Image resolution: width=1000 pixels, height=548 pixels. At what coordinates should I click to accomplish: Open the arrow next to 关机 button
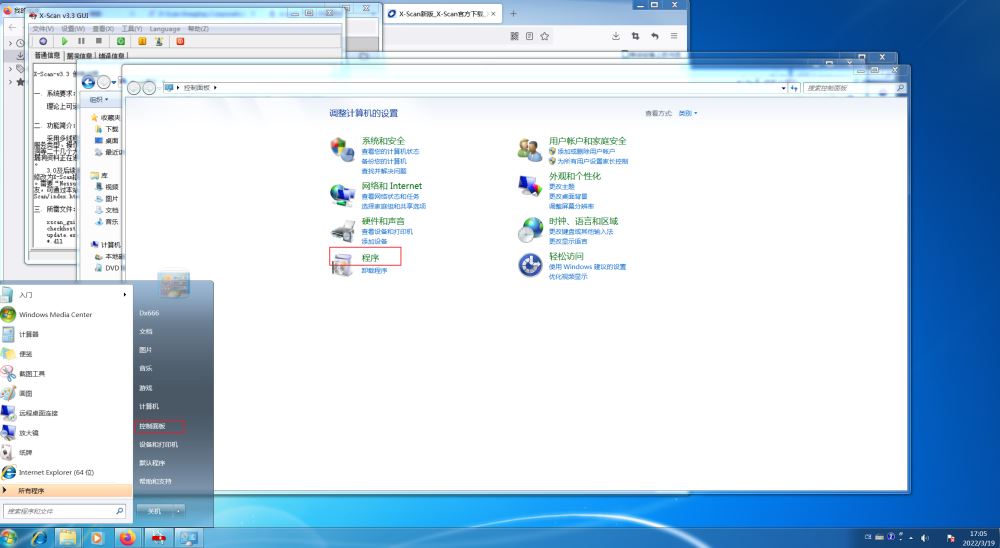click(x=178, y=511)
